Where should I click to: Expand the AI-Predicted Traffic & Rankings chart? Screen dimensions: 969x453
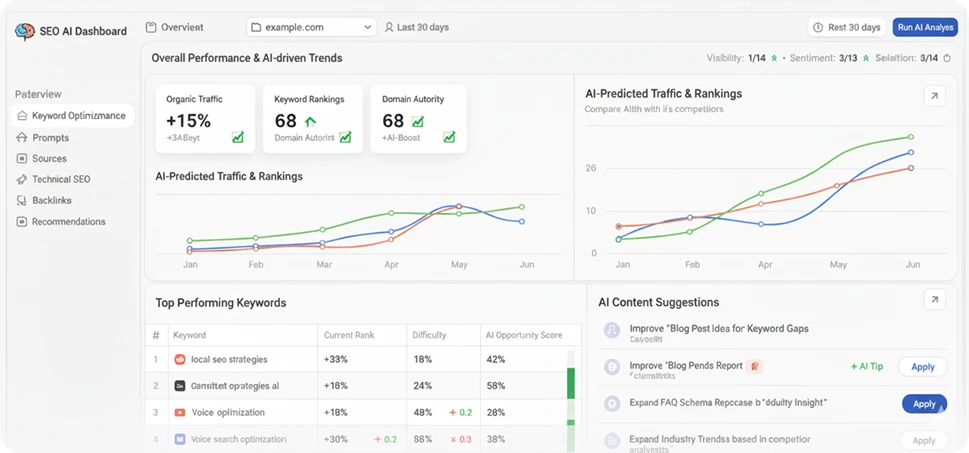coord(934,96)
